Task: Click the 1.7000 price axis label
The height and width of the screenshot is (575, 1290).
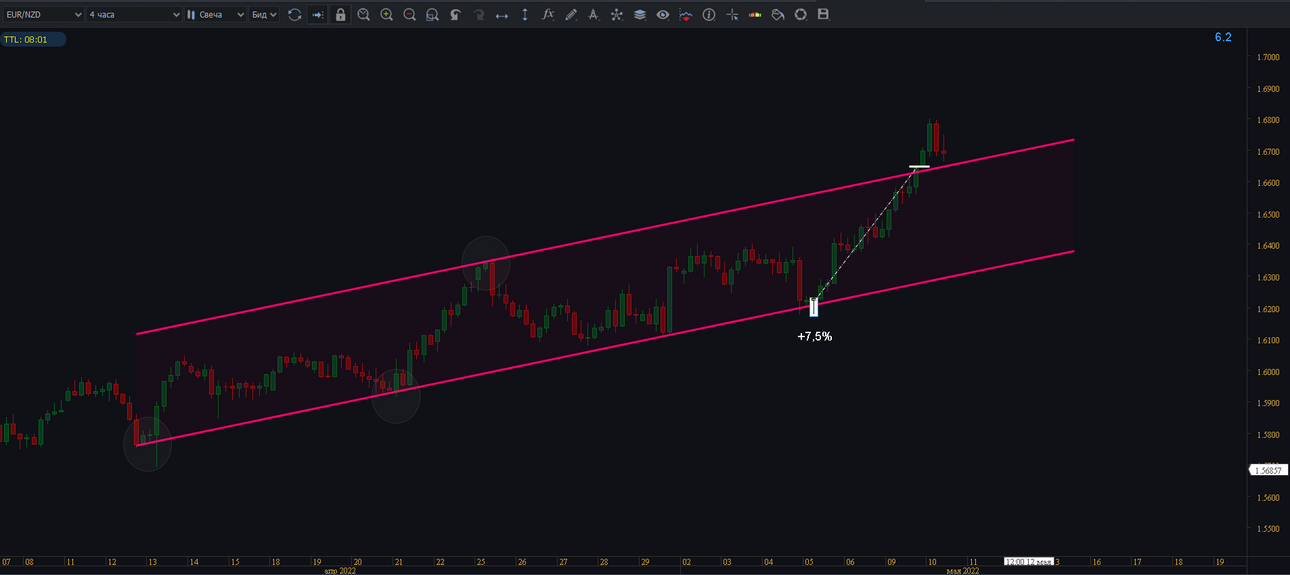Action: [1268, 57]
